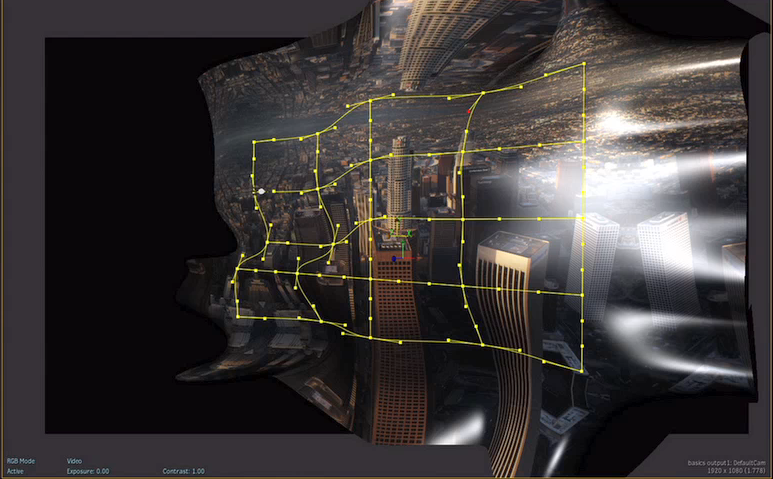This screenshot has height=479, width=773.
Task: Select the white highlighted vertex on the mesh's left edge
Action: click(x=261, y=191)
